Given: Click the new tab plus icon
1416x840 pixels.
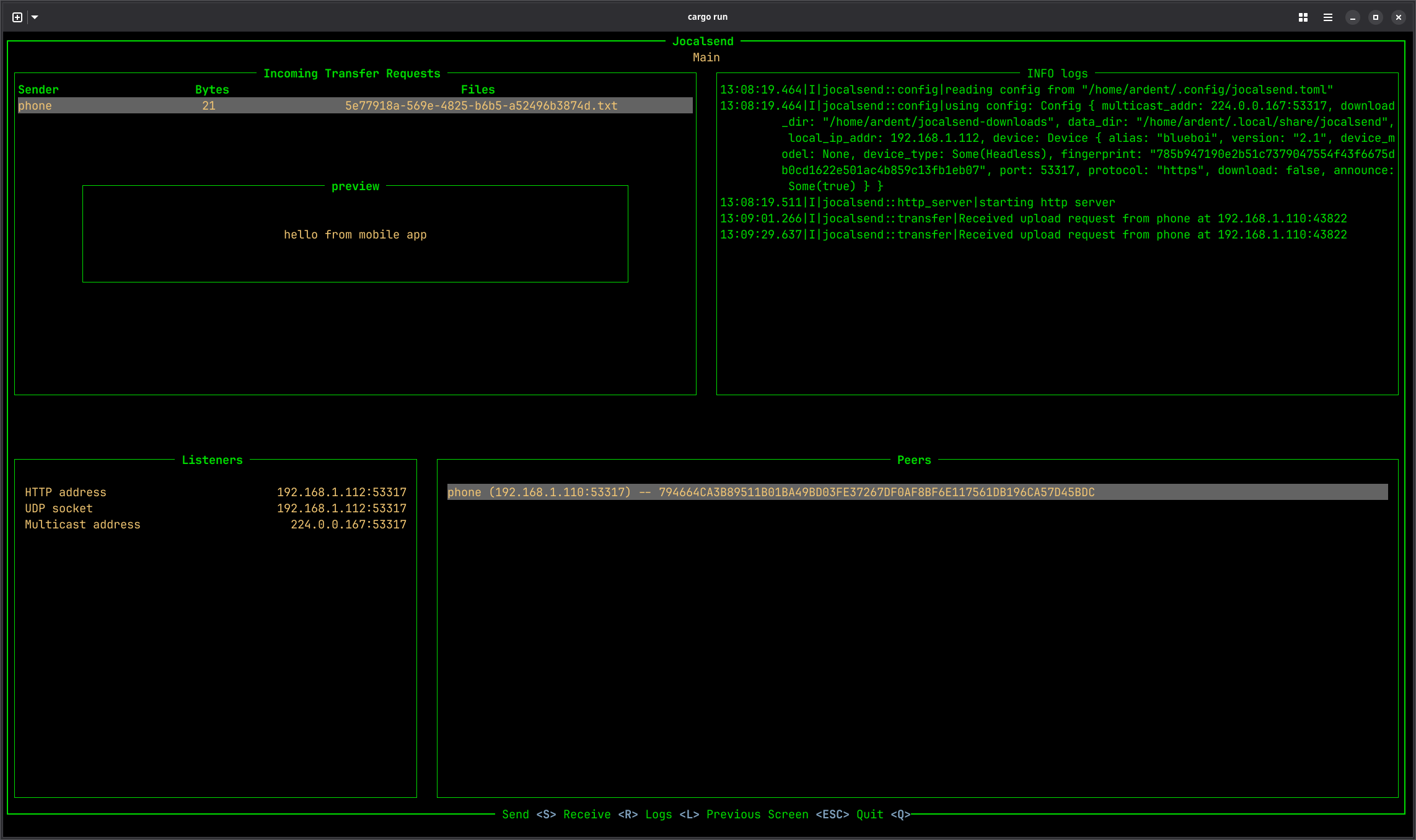Looking at the screenshot, I should coord(17,17).
